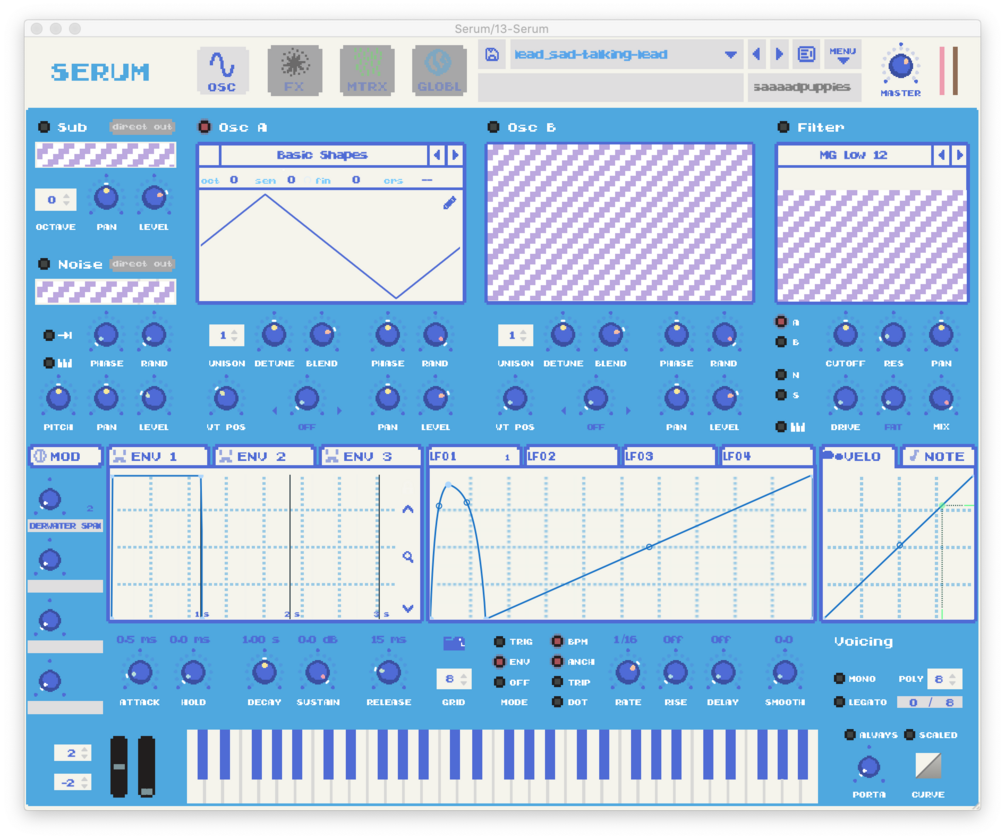Open the VELO velocity tab
The image size is (1005, 839).
(x=858, y=456)
